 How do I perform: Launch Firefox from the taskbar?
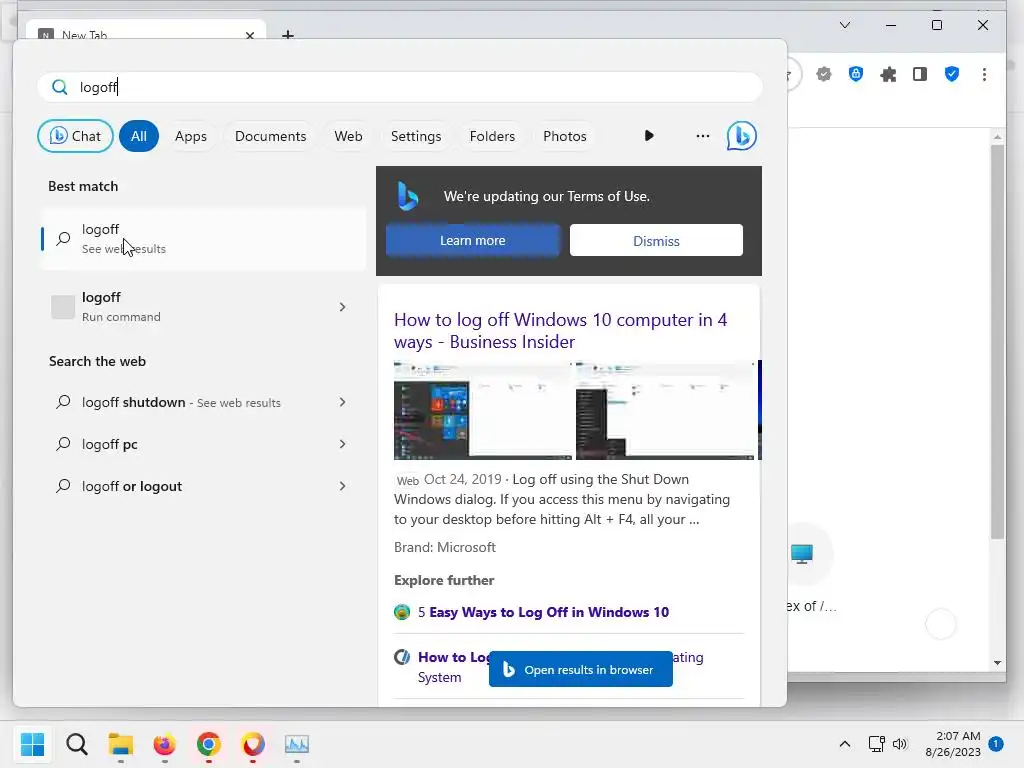click(x=165, y=744)
